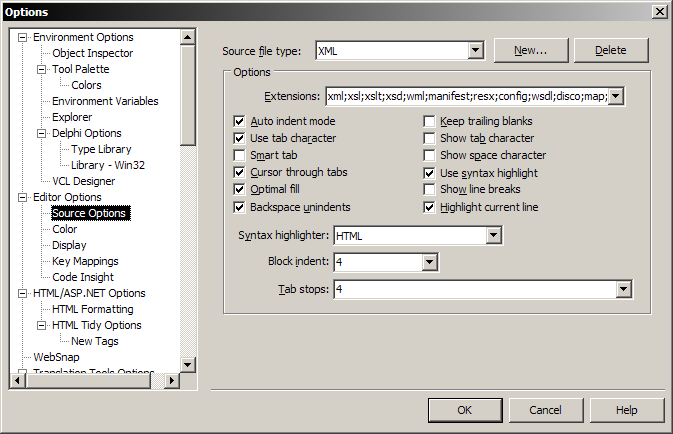Select Code Insight tree item

pos(83,277)
